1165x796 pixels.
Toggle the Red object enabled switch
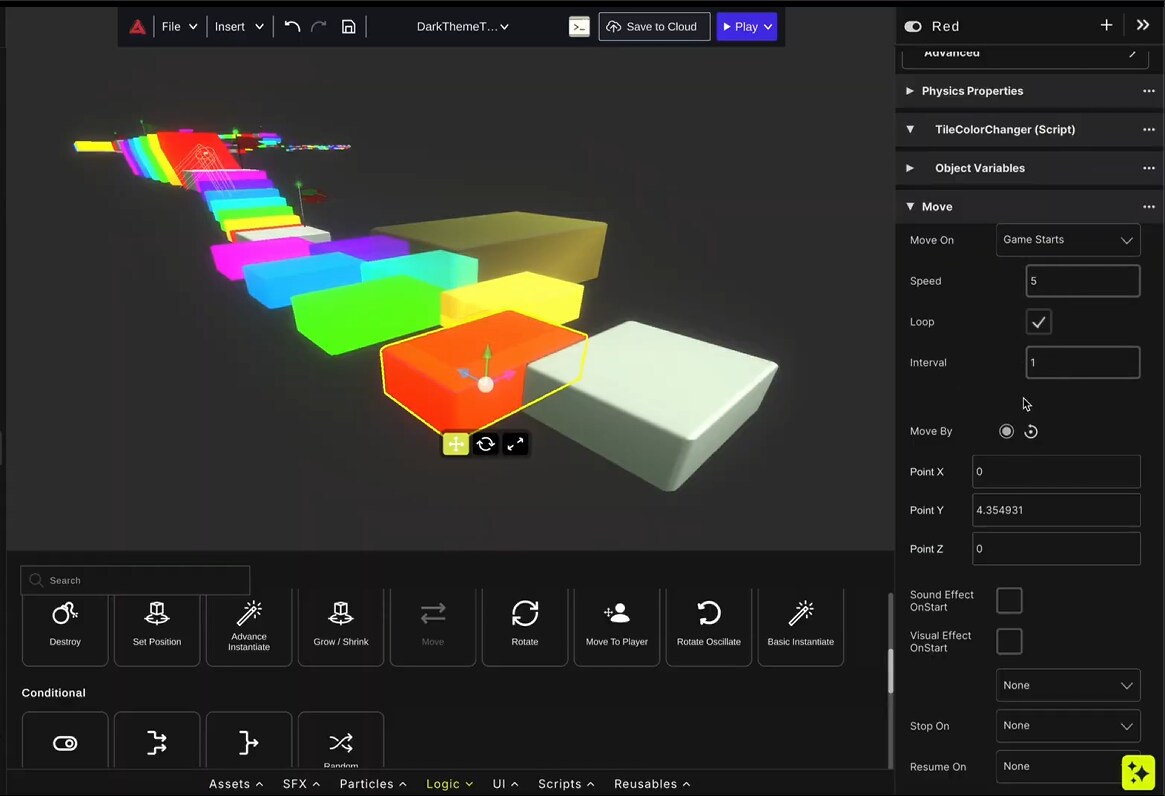tap(912, 27)
